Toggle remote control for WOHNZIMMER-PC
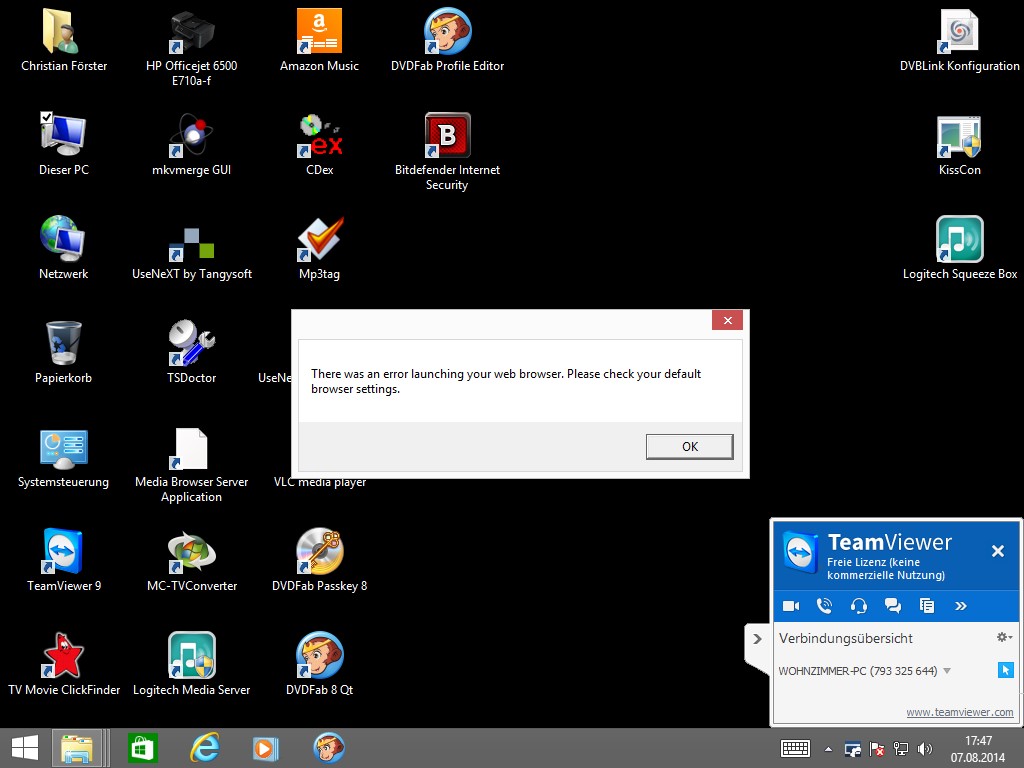The image size is (1024, 768). [1006, 670]
